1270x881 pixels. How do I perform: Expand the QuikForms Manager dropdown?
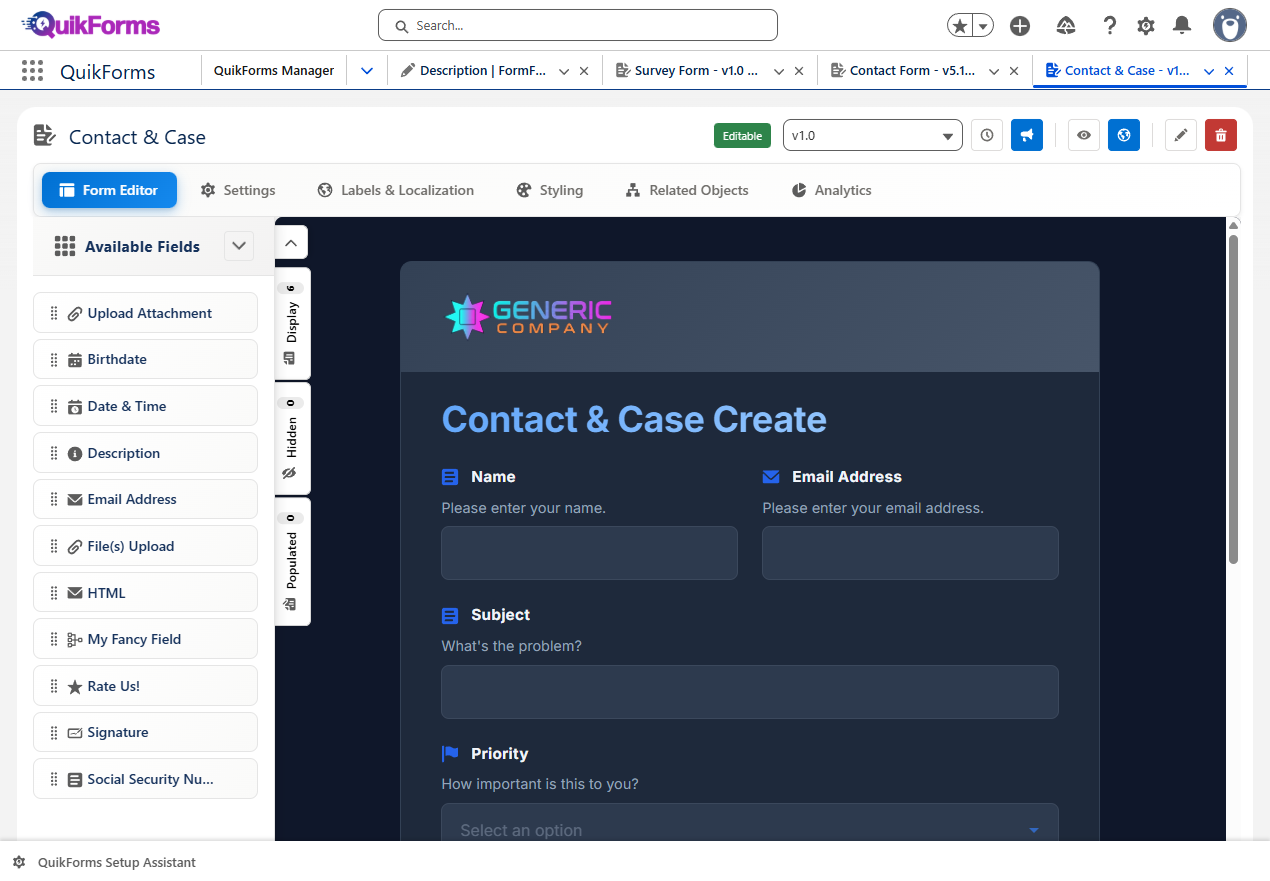(367, 71)
